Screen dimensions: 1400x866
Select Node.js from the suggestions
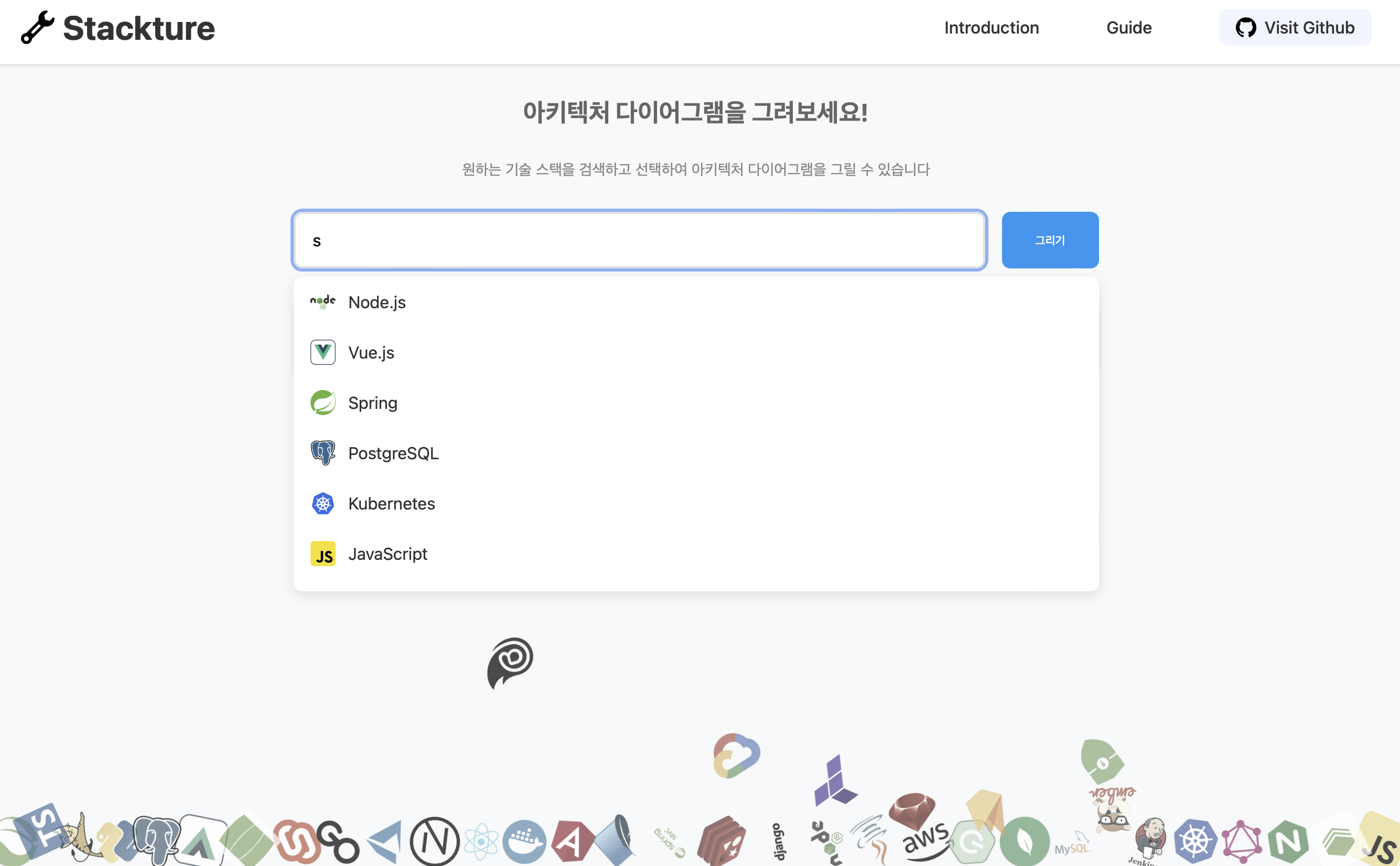[376, 302]
